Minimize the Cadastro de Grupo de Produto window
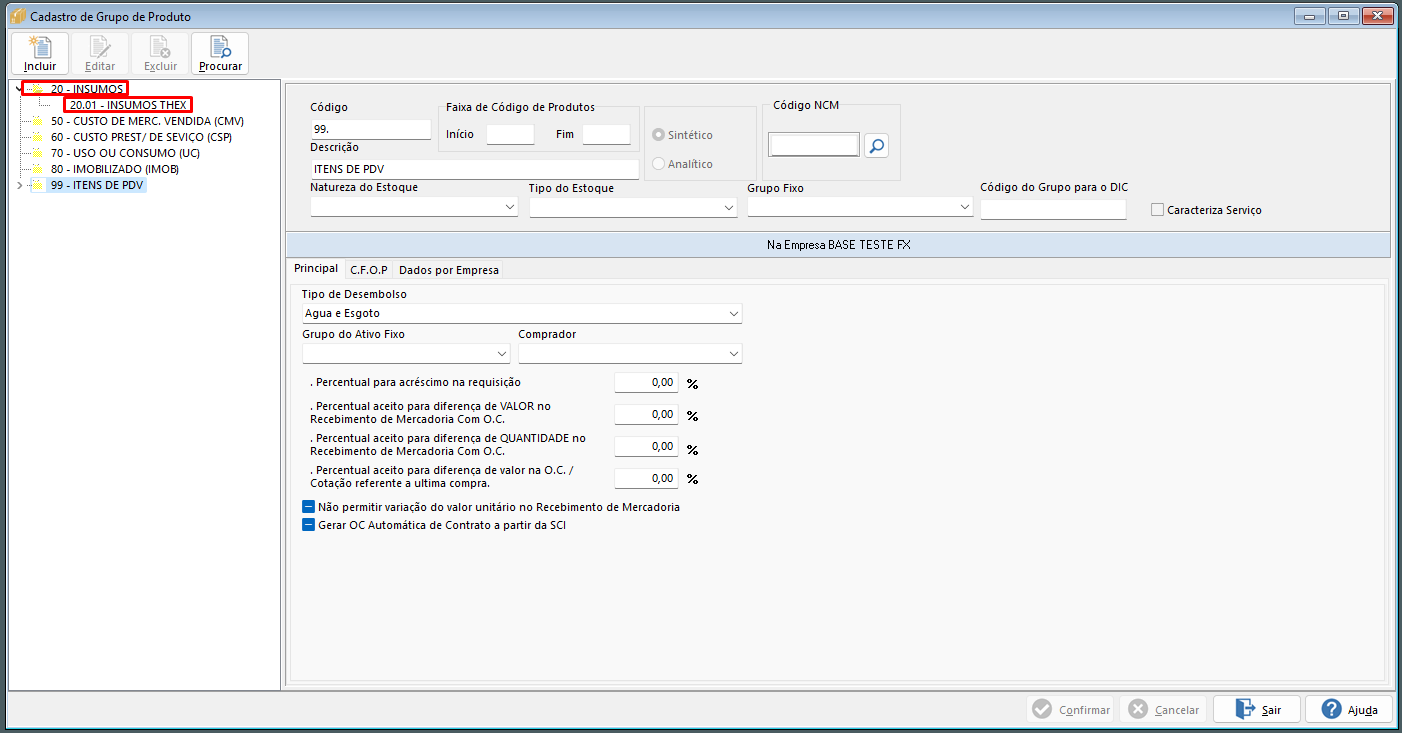The width and height of the screenshot is (1402, 733). click(x=1310, y=15)
